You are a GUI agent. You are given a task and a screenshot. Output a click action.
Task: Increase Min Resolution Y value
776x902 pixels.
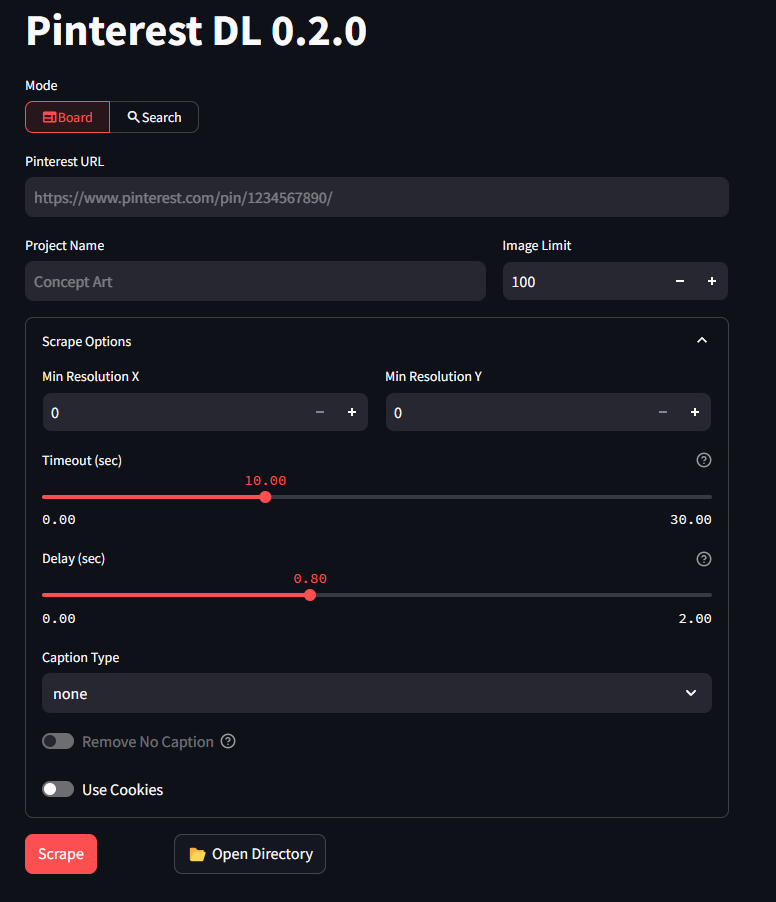695,412
